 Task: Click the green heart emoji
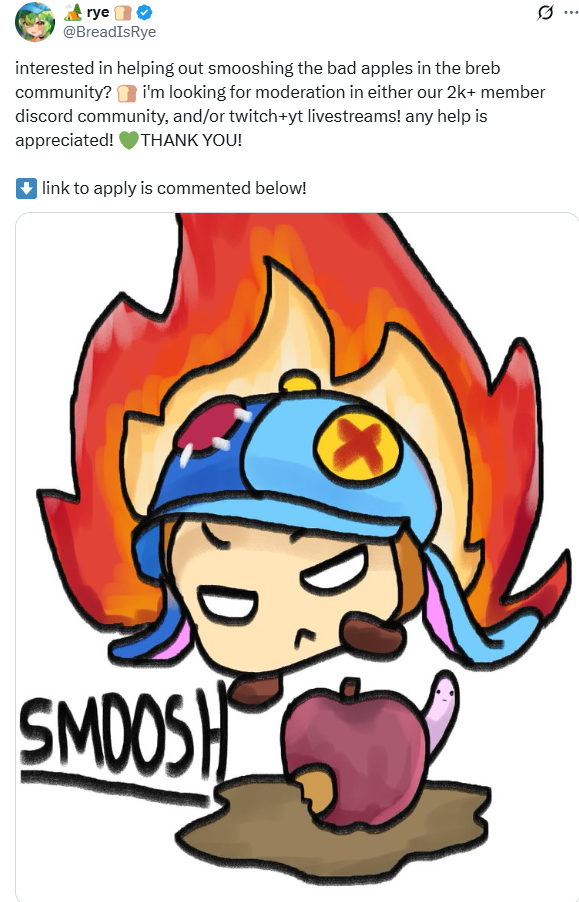point(129,140)
